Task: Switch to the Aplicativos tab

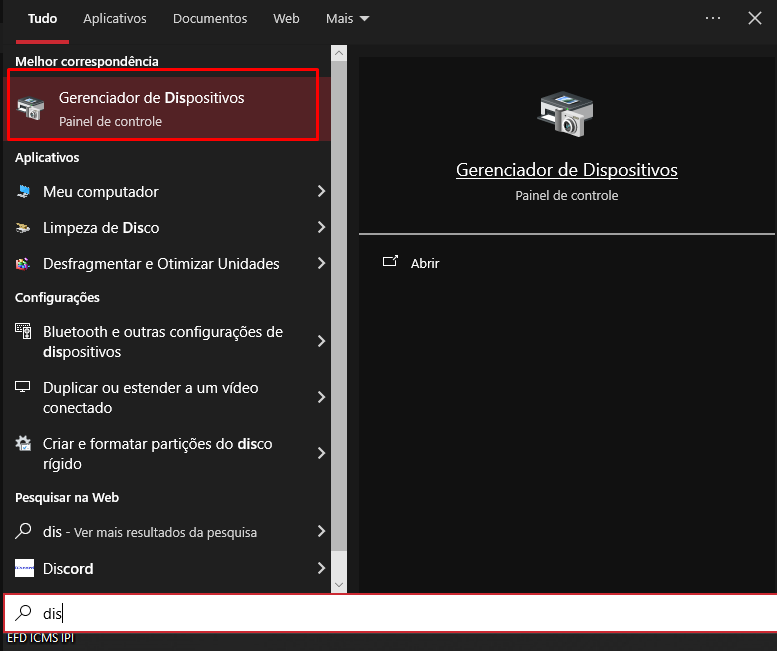Action: (x=115, y=19)
